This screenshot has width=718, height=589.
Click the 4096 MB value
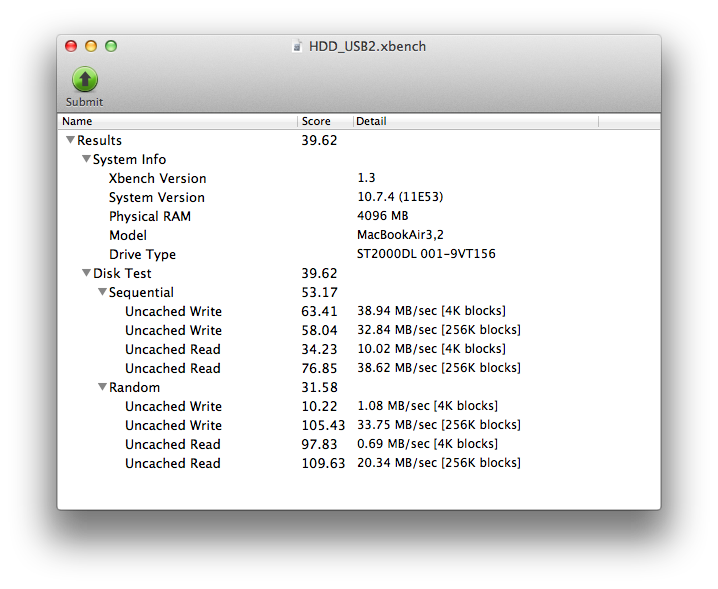[383, 216]
